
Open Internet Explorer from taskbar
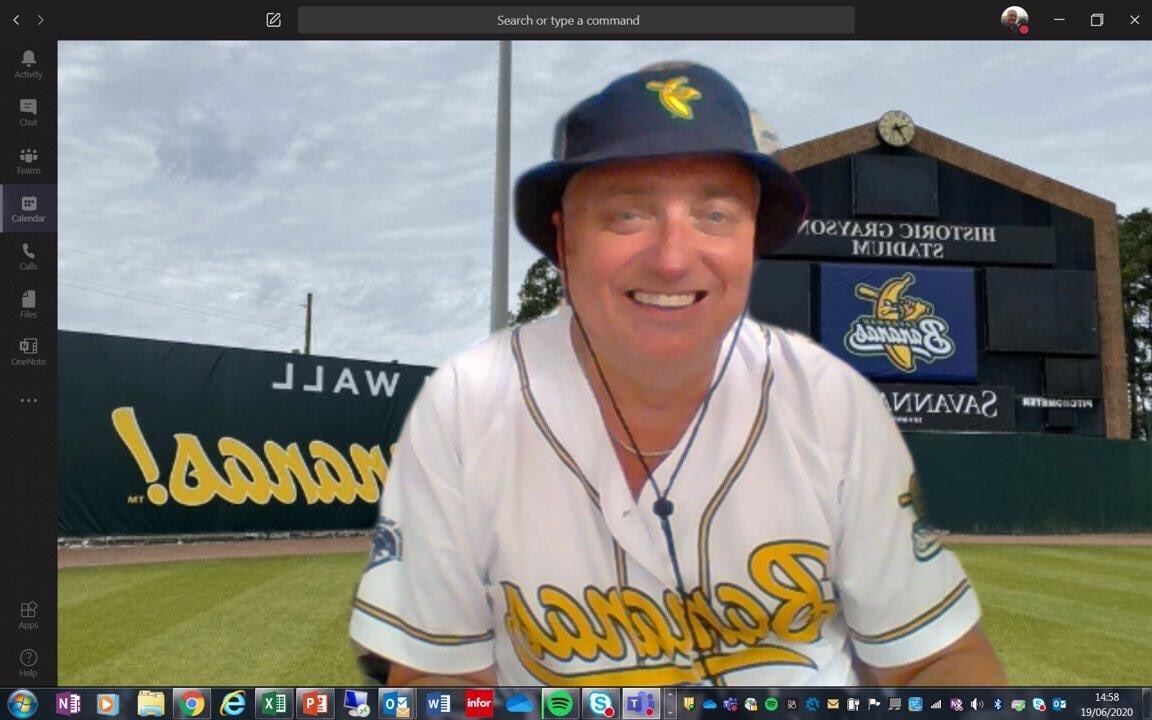click(233, 704)
